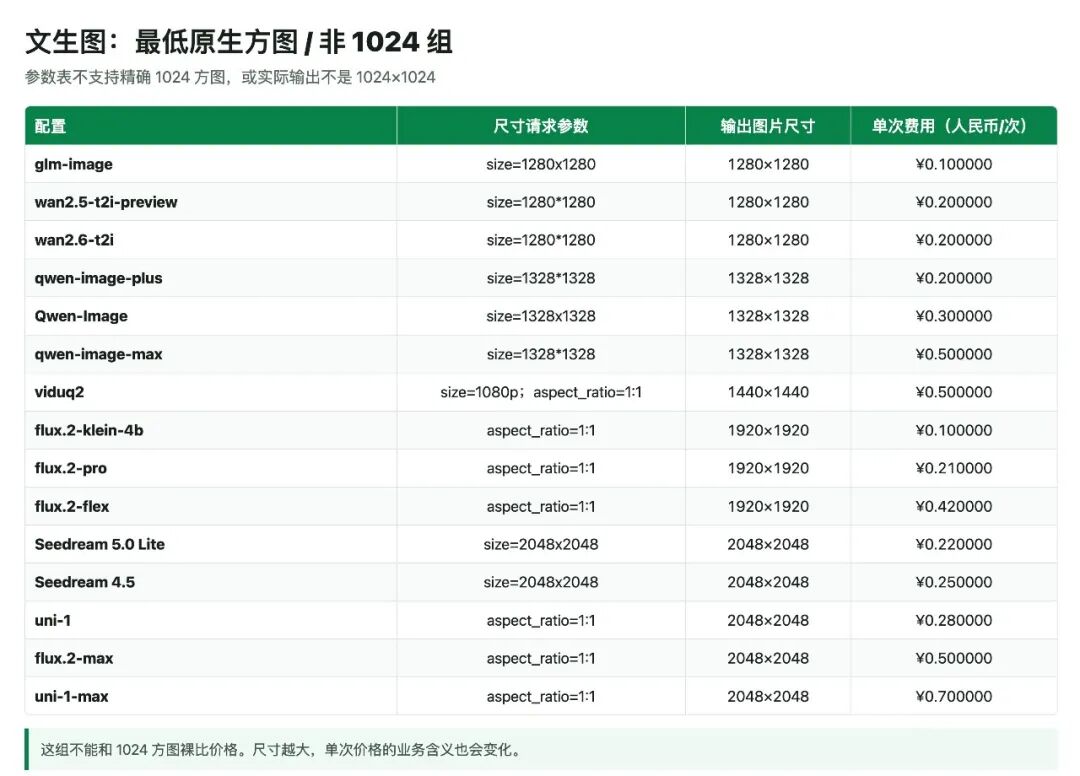Viewport: 1080px width, 776px height.
Task: Click size=1280*1280 parameter in wan2.5-t2i-preview row
Action: (541, 202)
